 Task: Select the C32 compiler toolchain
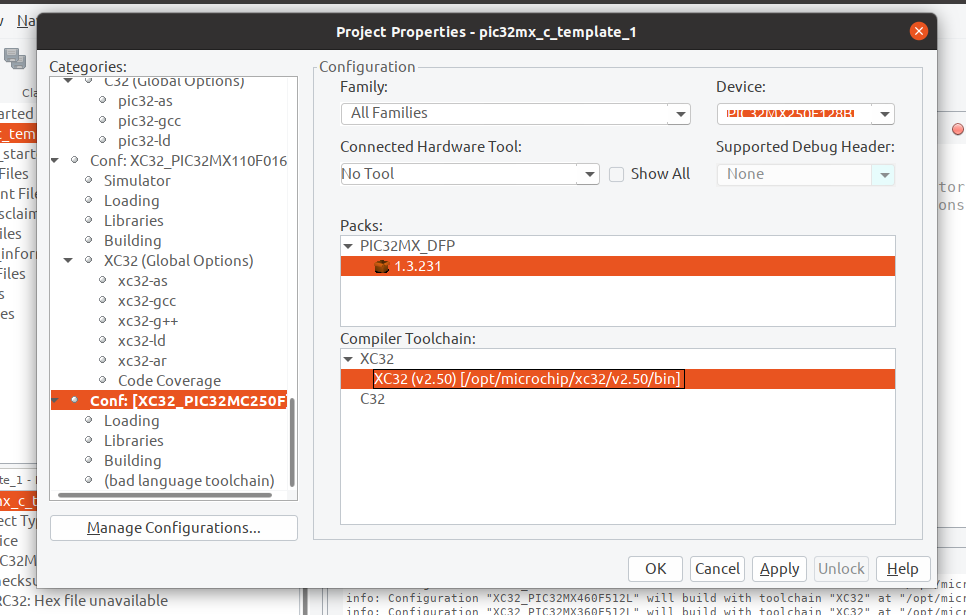(372, 399)
